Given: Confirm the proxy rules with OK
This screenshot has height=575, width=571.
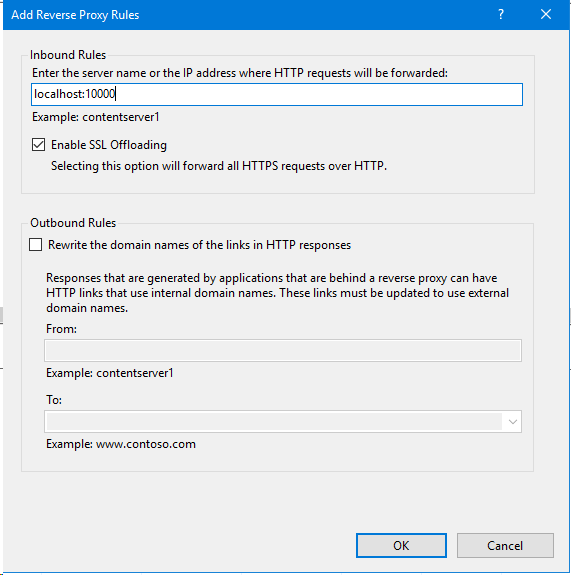Looking at the screenshot, I should tap(401, 546).
